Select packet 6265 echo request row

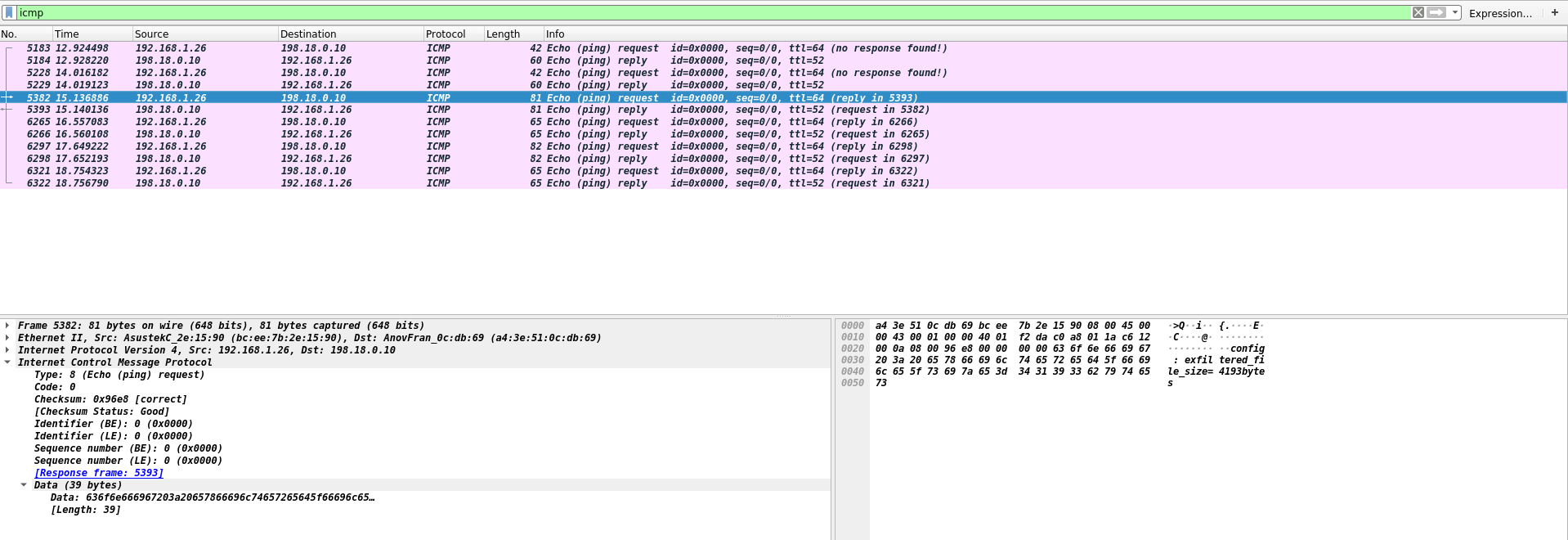pos(783,122)
